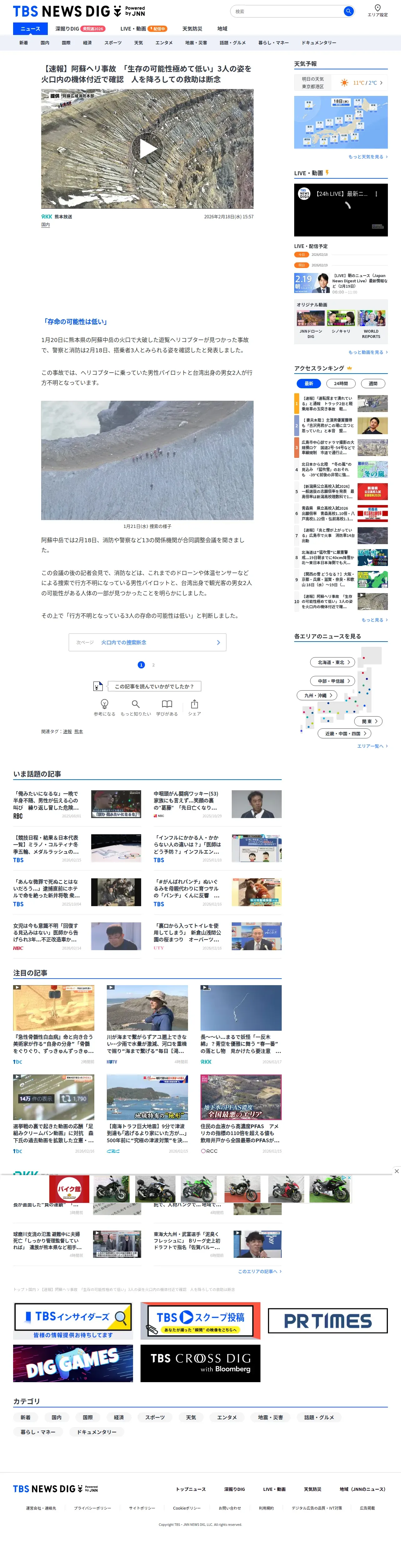The width and height of the screenshot is (401, 1568).
Task: Click the 国内 category link under video
Action: click(46, 225)
